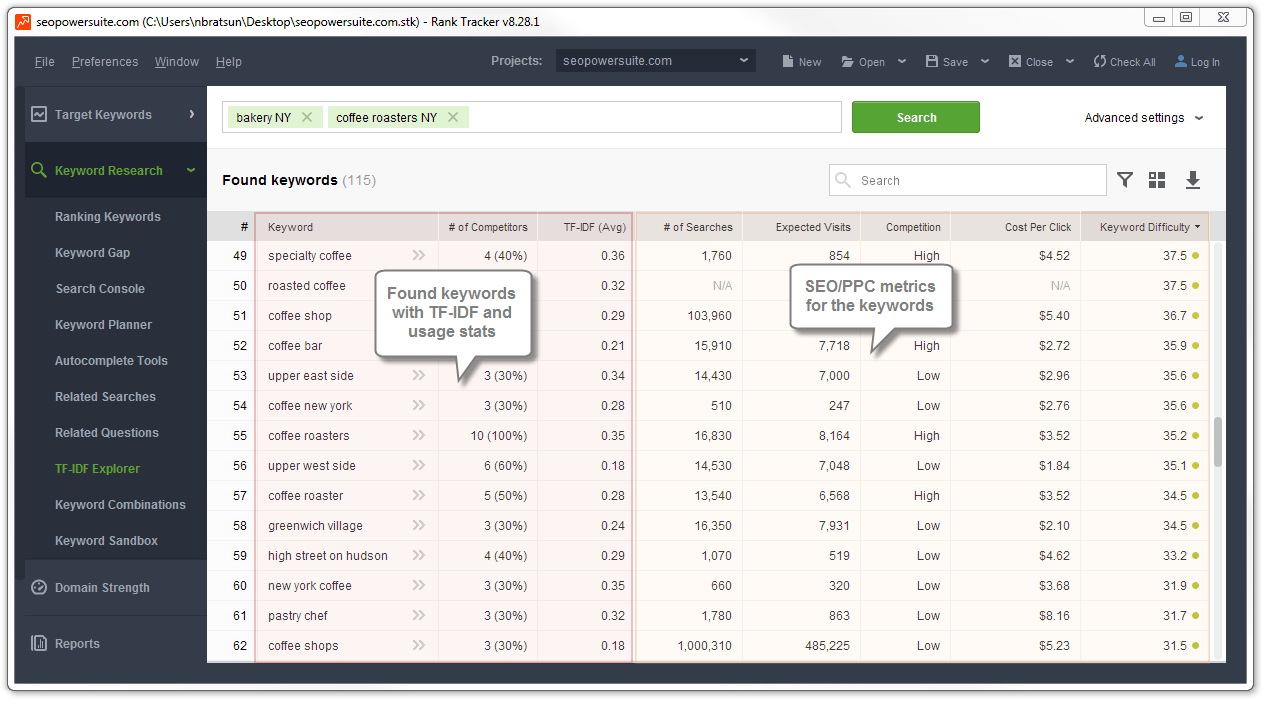The width and height of the screenshot is (1262, 701).
Task: Select Keyword Planner in the sidebar
Action: click(104, 325)
